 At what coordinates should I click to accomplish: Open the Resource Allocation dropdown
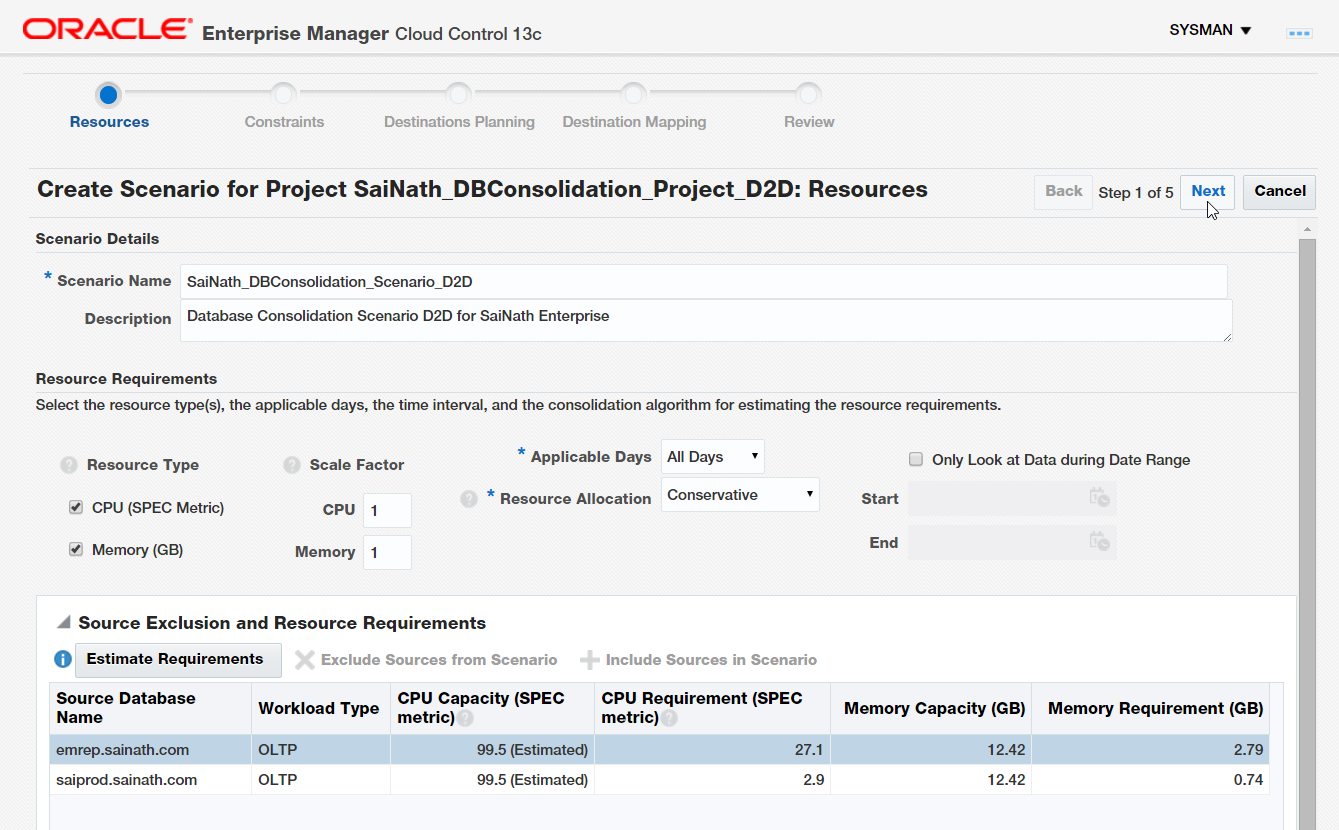click(x=740, y=495)
